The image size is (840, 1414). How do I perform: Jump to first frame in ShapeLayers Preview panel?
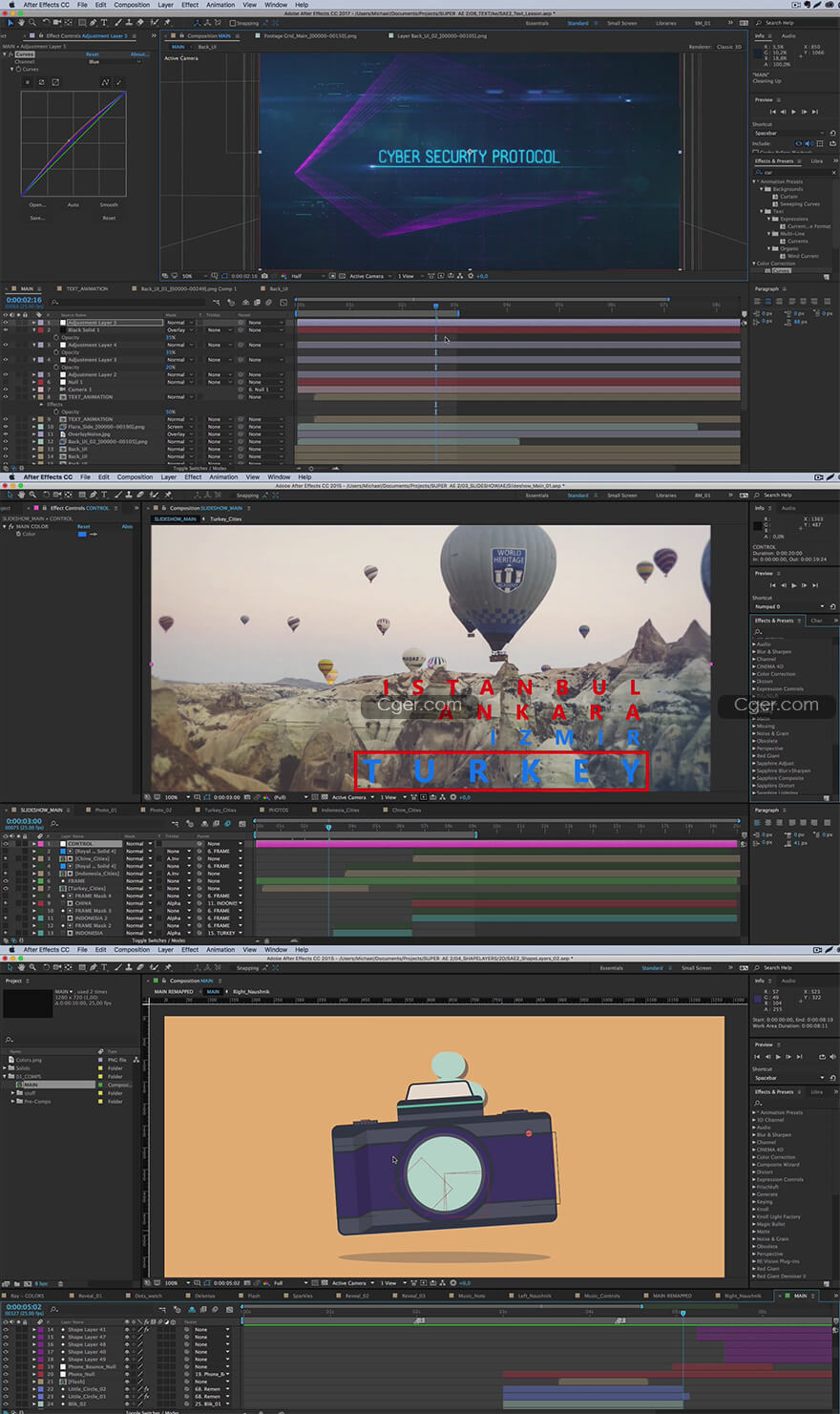[757, 1057]
